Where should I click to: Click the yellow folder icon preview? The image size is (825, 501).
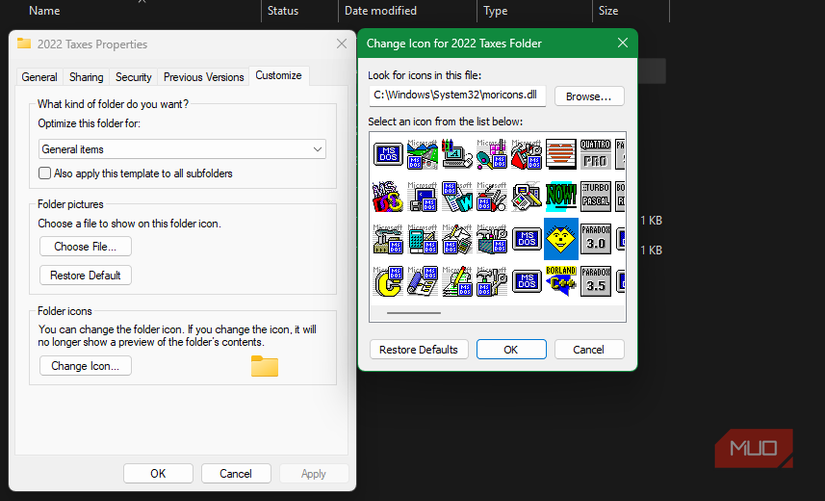[265, 366]
